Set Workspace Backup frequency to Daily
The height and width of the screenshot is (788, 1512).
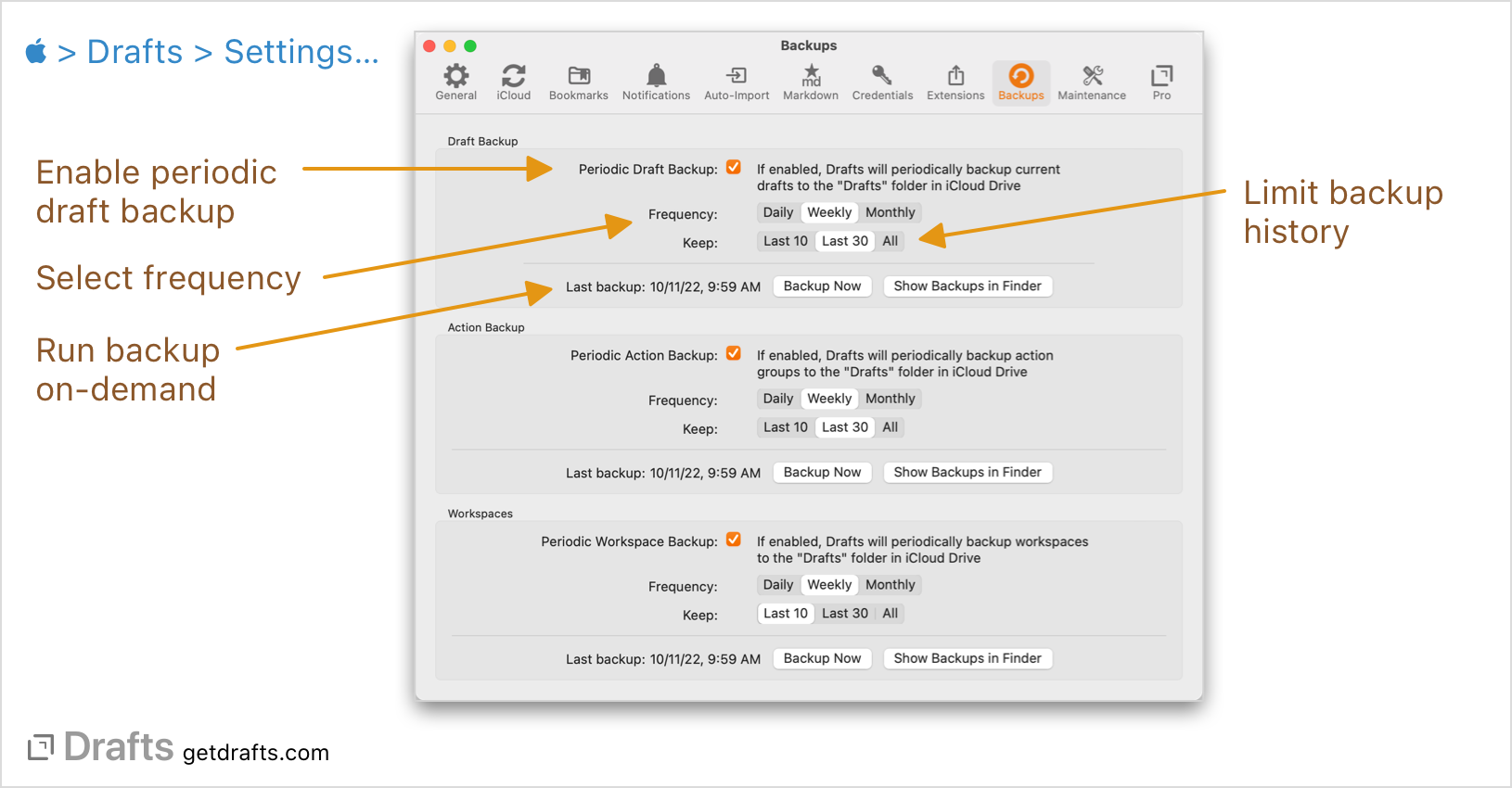coord(778,585)
